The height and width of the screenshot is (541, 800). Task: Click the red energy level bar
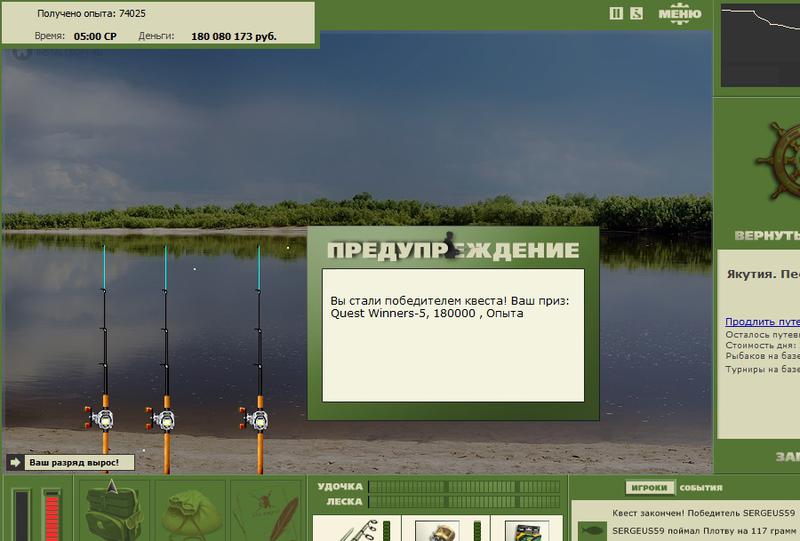tap(52, 515)
